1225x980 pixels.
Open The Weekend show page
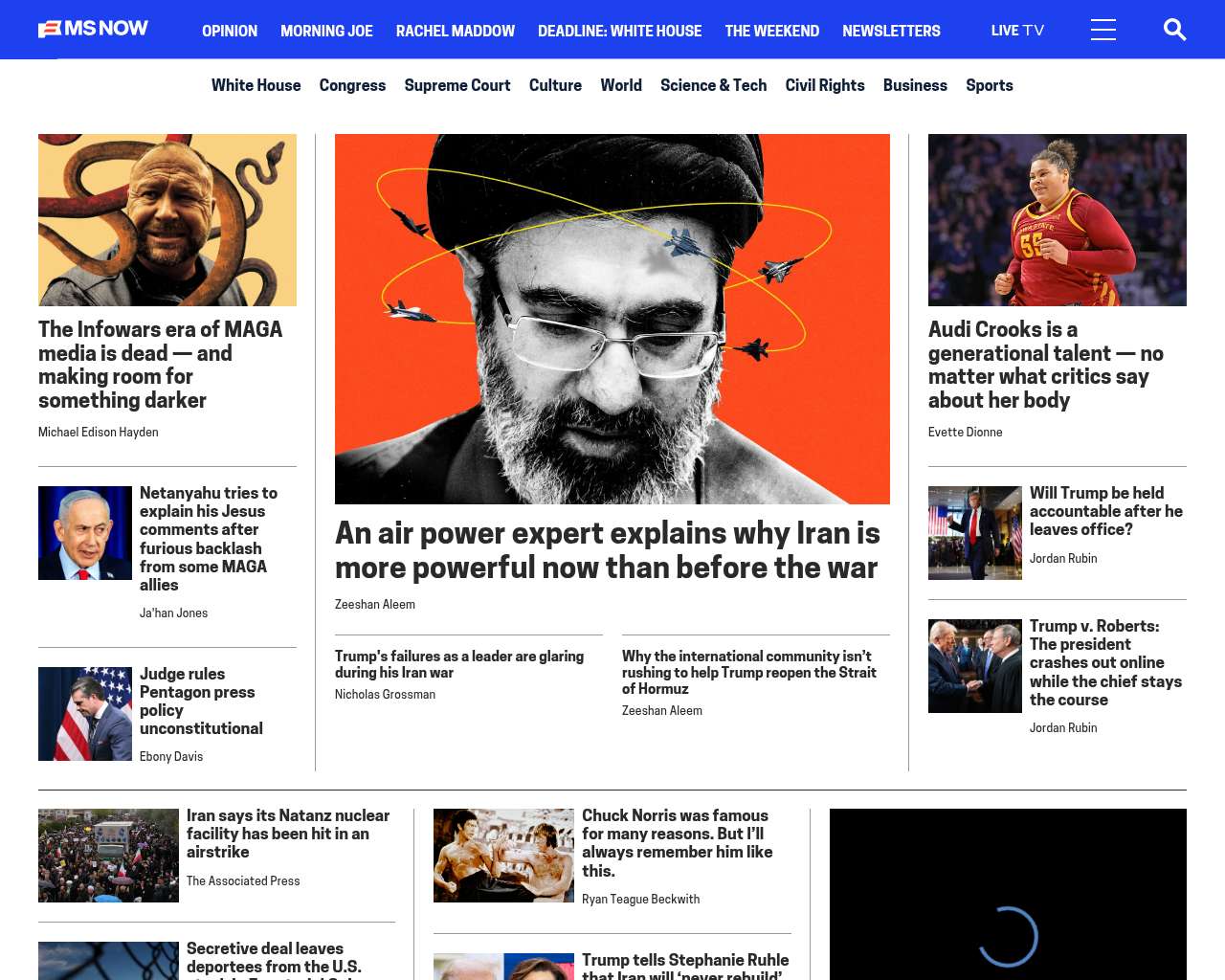pos(772,31)
